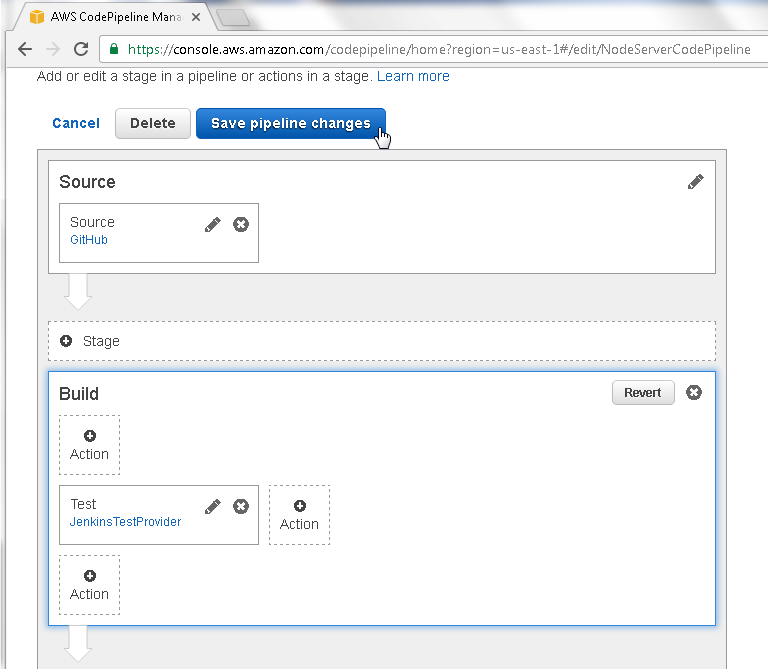Remove the Test JenkinsTestProvider action

pos(240,506)
